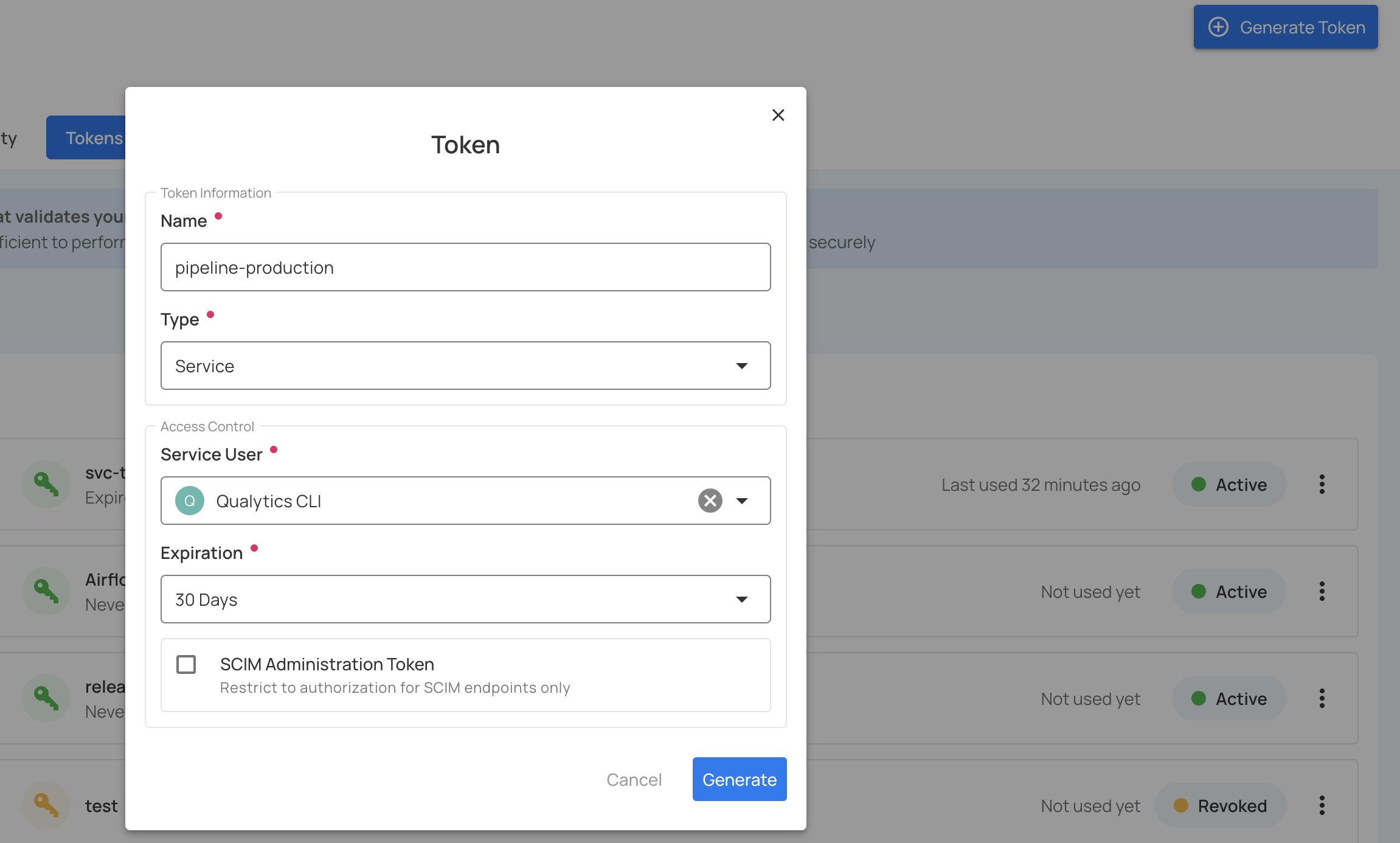Click the Generate button in the dialog
1400x843 pixels.
click(739, 779)
